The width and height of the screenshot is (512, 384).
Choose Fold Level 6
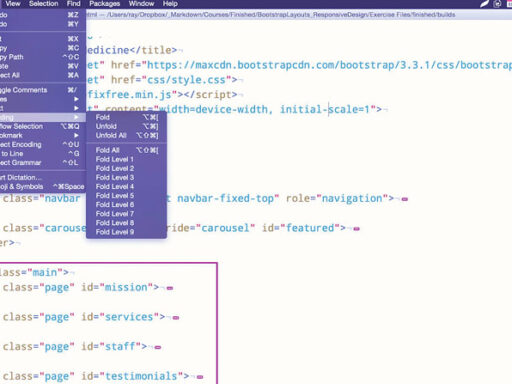point(126,205)
